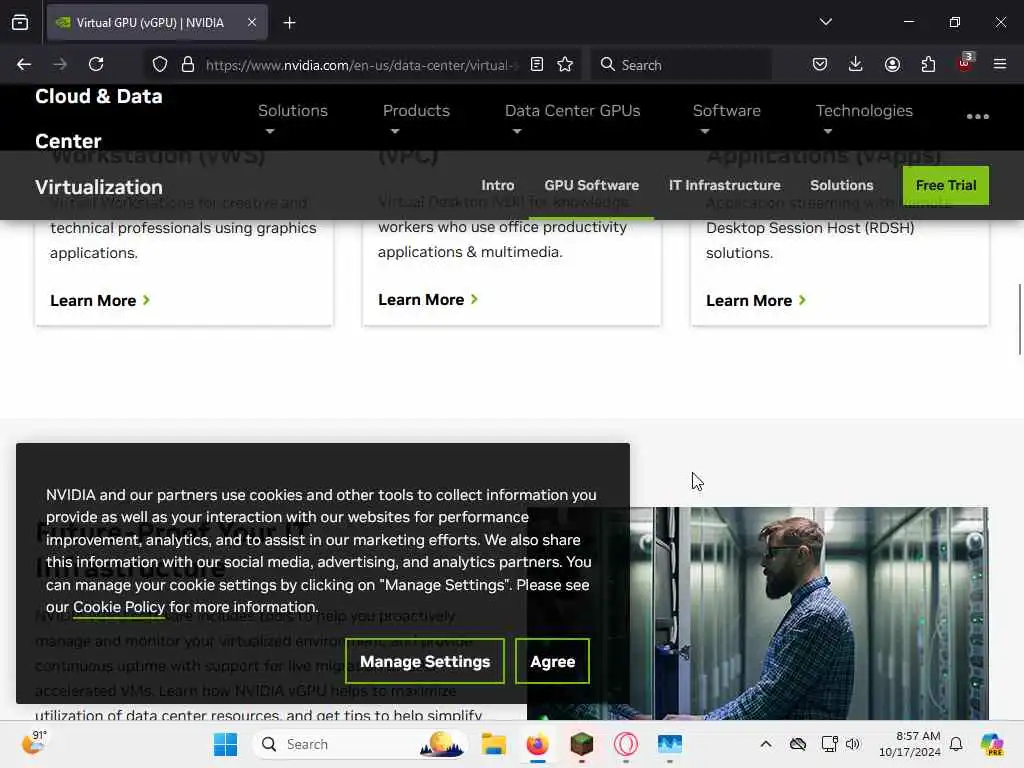
Task: Reload the current NVIDIA page
Action: click(x=96, y=64)
